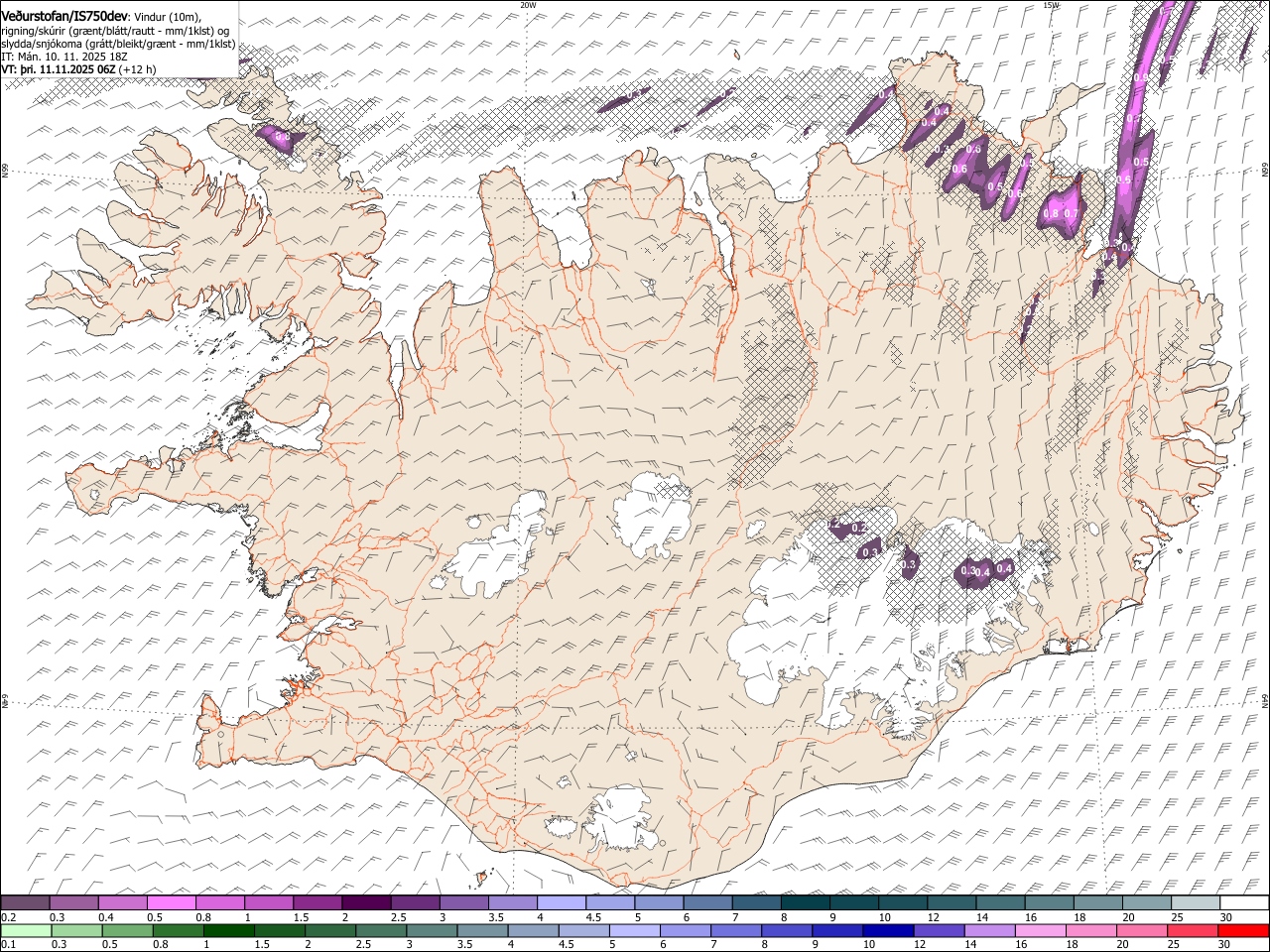The image size is (1270, 952).
Task: Click the 'IT: Mán. 10. 11. 2025 18Z' line
Action: pyautogui.click(x=64, y=57)
